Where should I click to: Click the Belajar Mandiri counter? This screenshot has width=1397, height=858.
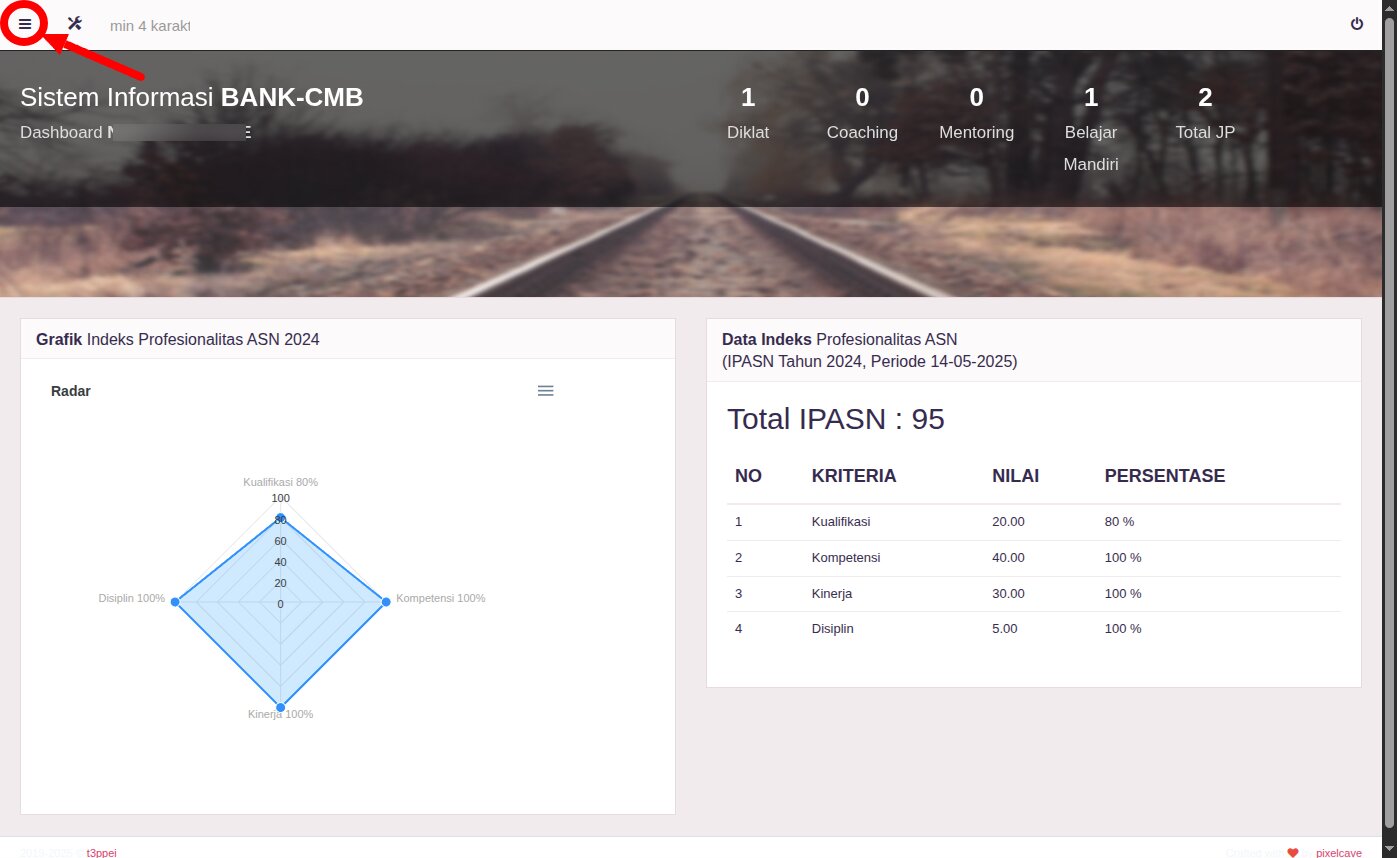1091,129
